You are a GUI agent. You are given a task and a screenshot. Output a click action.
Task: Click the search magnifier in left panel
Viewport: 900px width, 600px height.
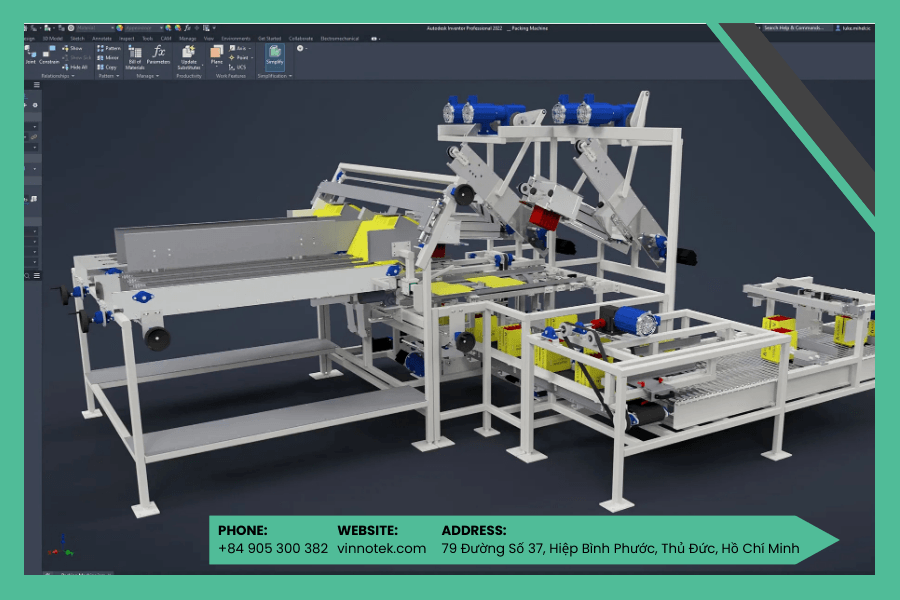(27, 276)
